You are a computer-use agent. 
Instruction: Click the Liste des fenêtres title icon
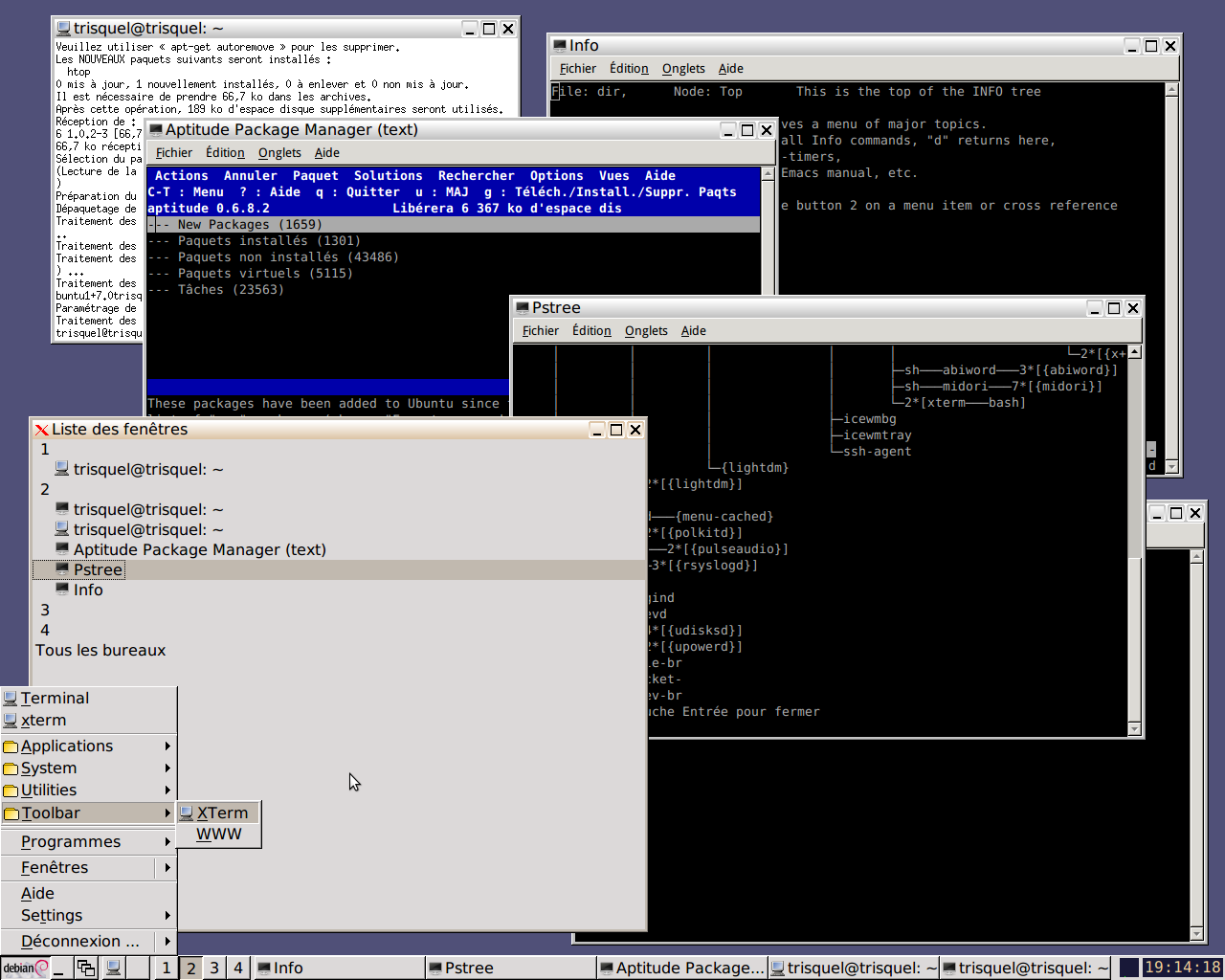tap(41, 430)
